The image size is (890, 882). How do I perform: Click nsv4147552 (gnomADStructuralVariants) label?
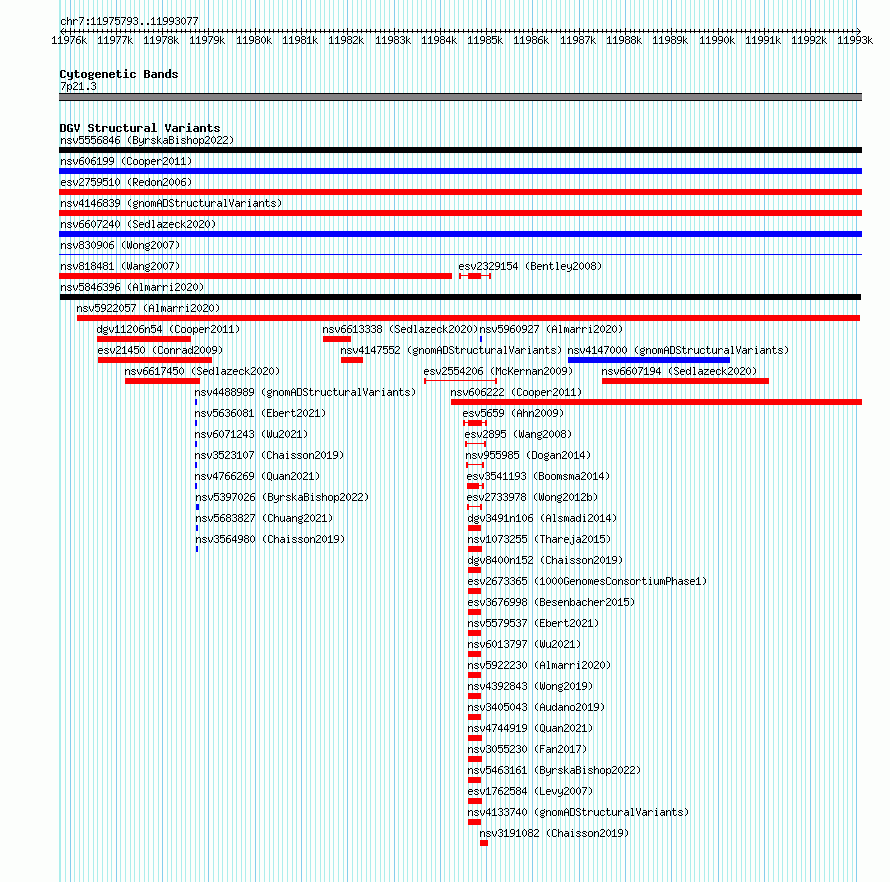[x=451, y=350]
